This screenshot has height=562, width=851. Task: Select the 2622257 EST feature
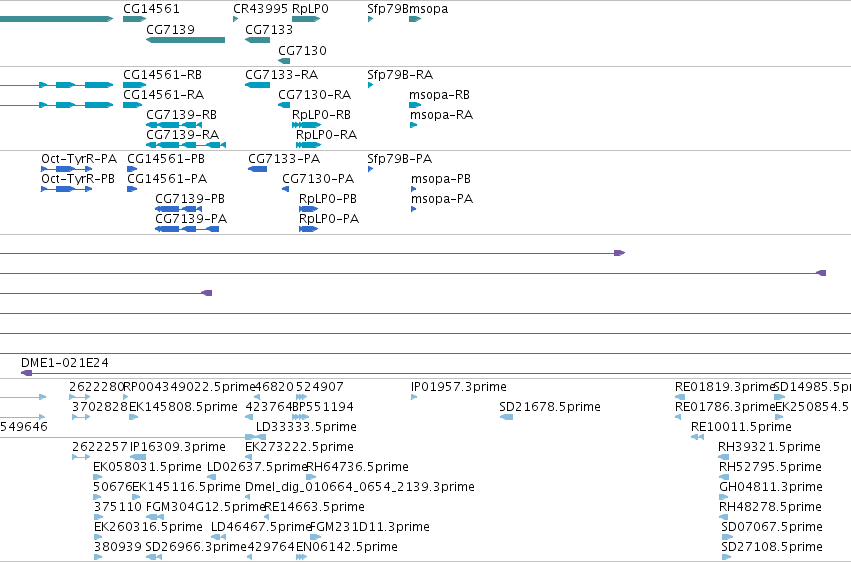81,457
